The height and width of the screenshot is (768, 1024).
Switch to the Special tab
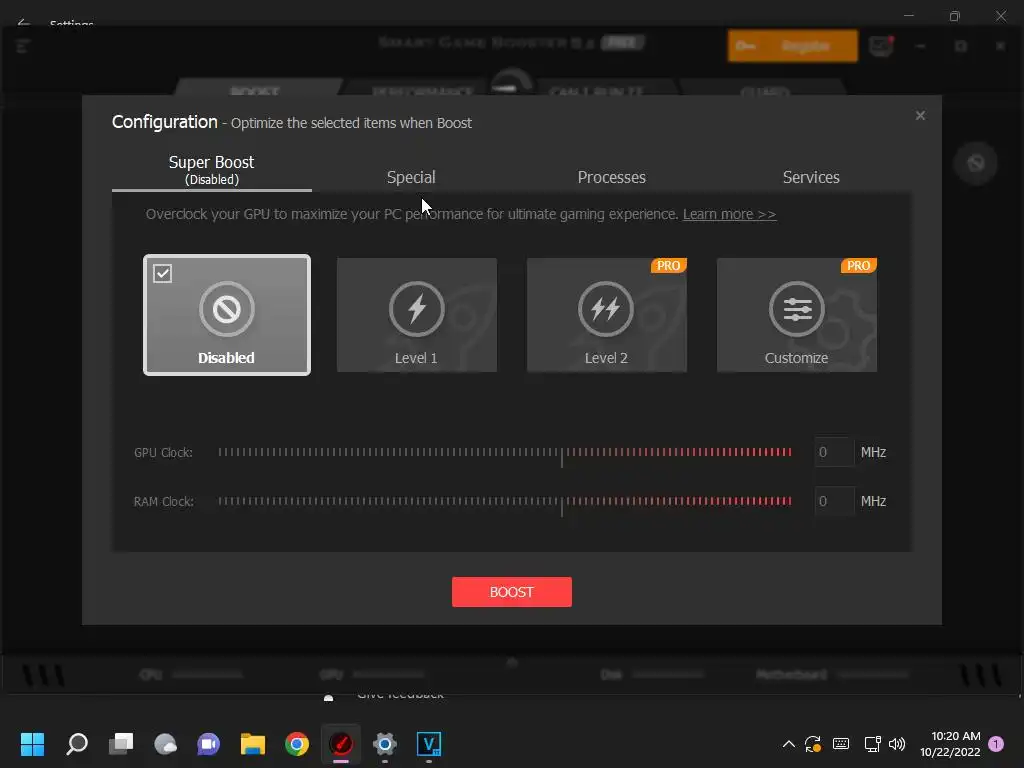[x=411, y=177]
